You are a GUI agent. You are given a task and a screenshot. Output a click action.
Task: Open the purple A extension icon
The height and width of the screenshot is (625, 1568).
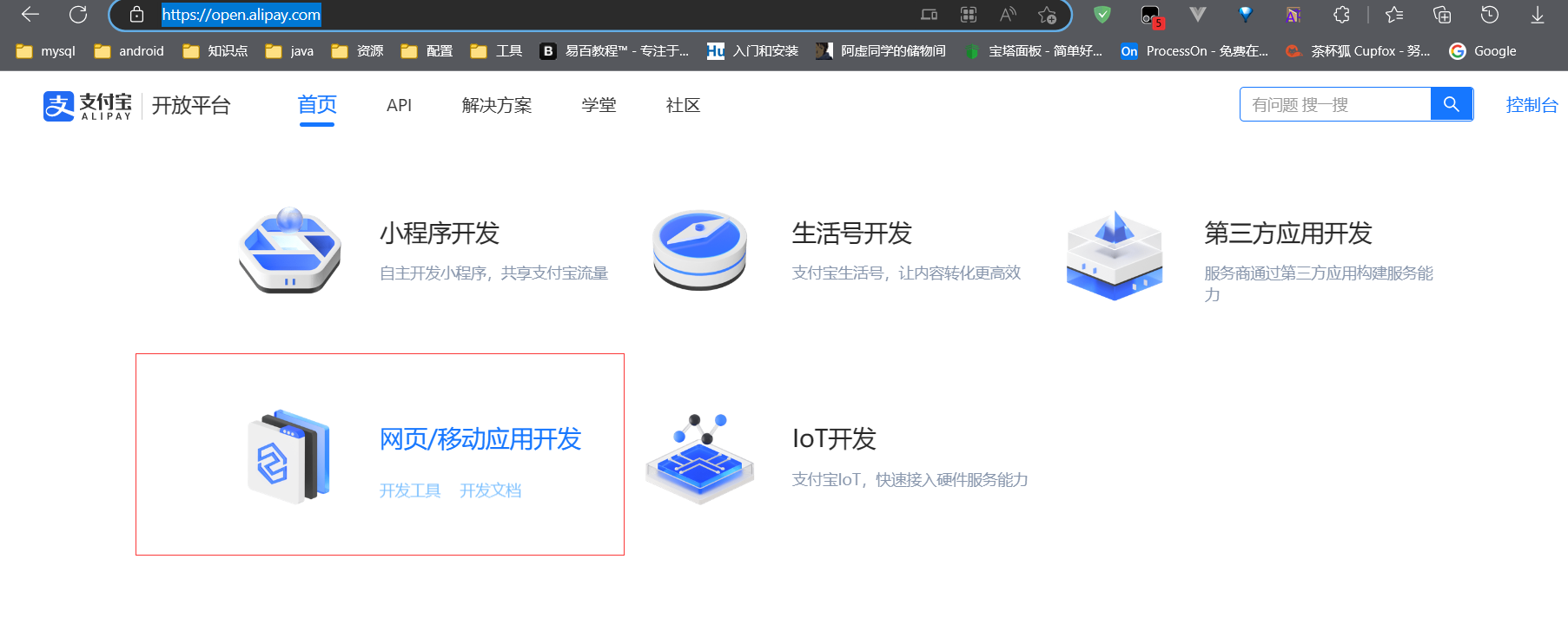pyautogui.click(x=1293, y=15)
